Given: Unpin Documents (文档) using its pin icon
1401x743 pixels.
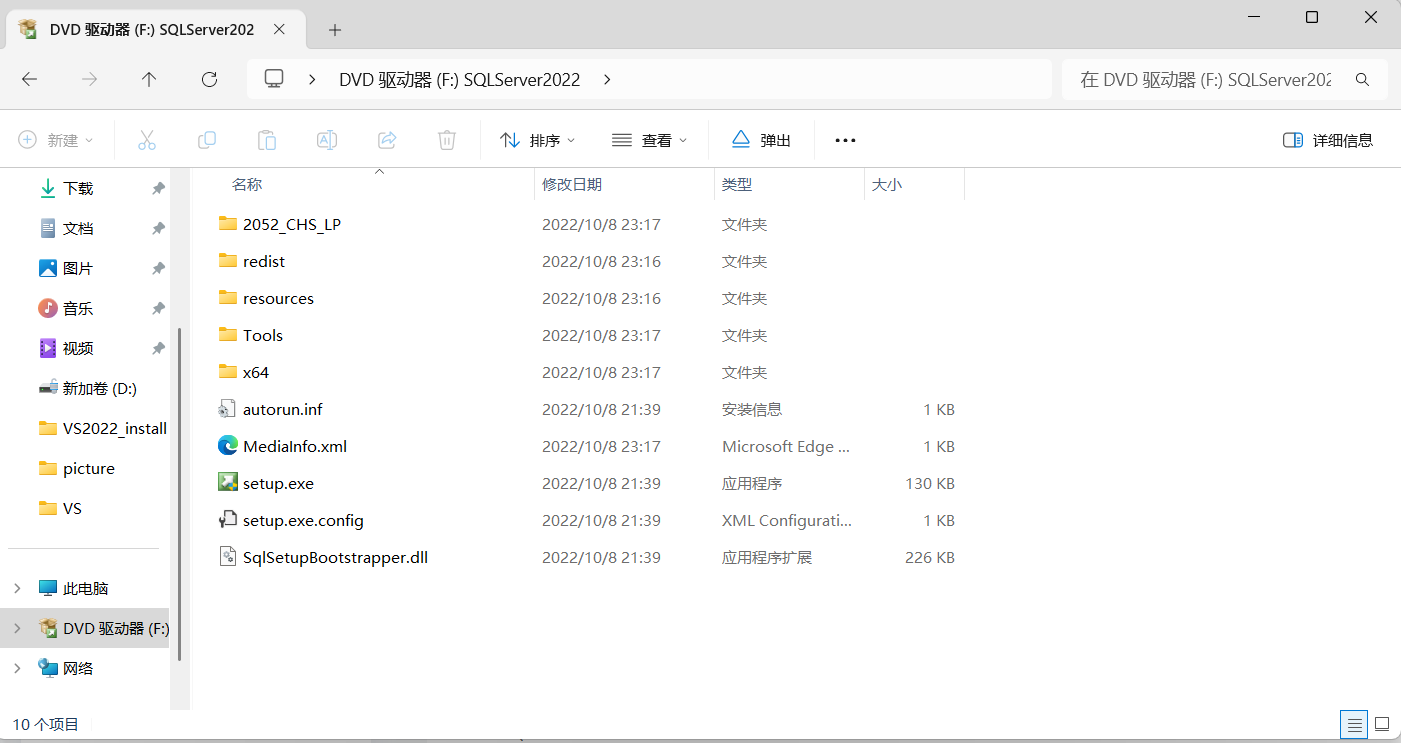Looking at the screenshot, I should pos(158,228).
